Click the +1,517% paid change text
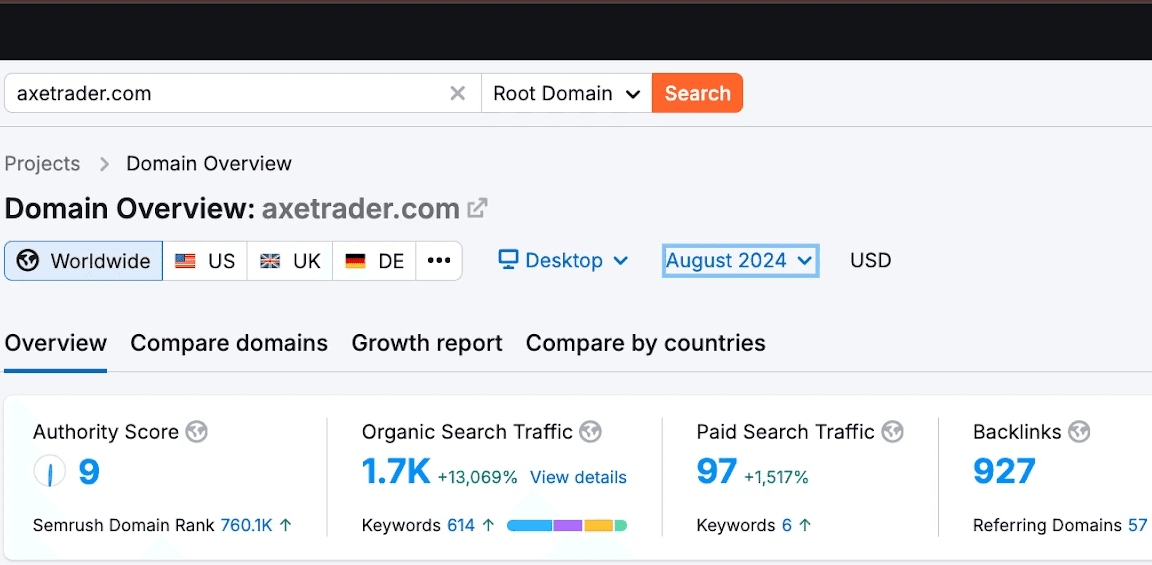This screenshot has height=565, width=1152. coord(776,478)
